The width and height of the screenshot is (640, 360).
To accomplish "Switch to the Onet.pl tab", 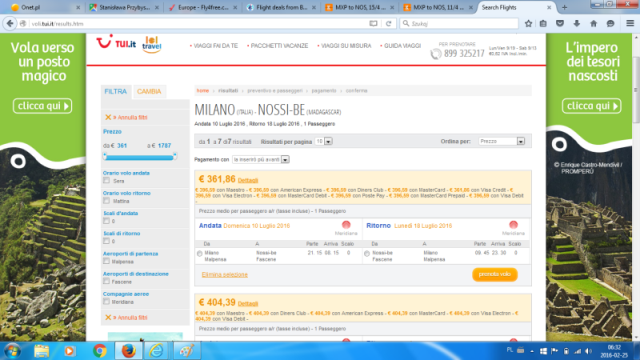I will pos(45,7).
